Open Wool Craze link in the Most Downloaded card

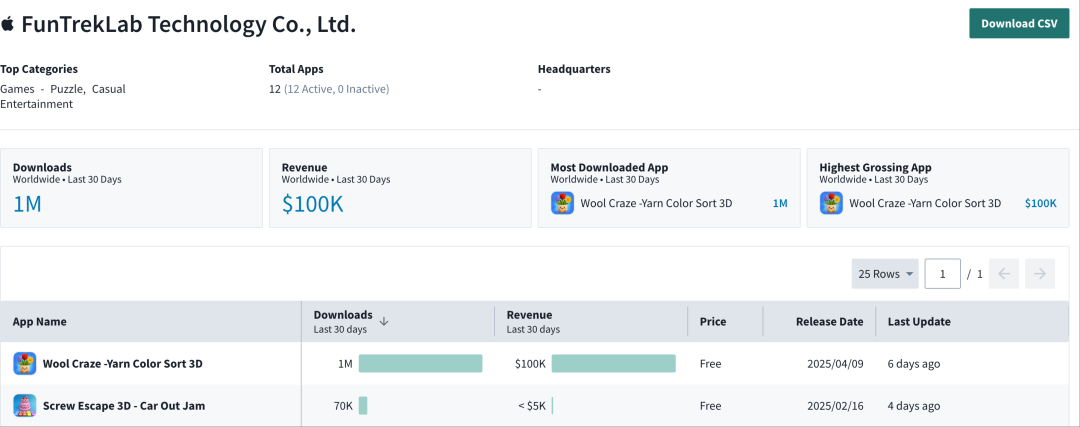pos(656,203)
